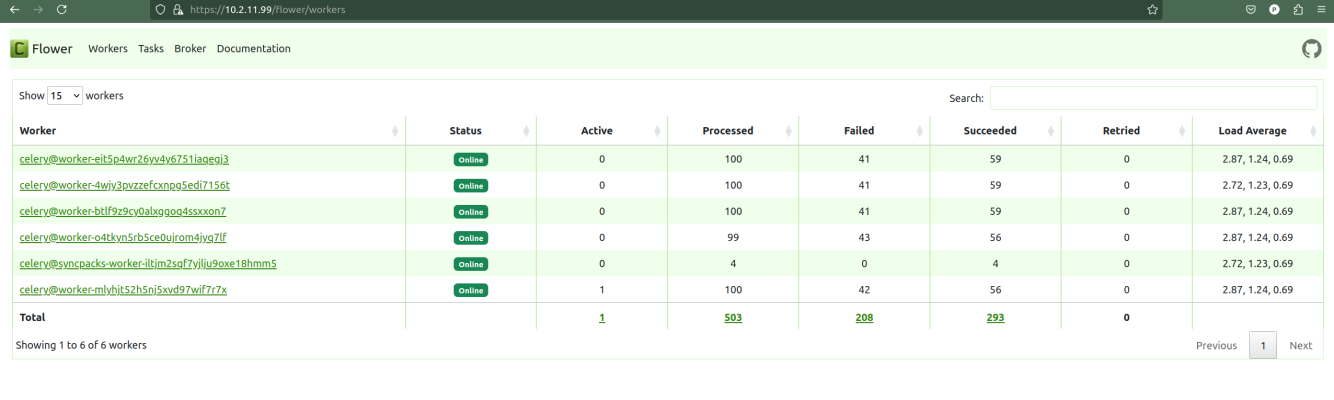The width and height of the screenshot is (1334, 400).
Task: Open the GitHub repository icon link
Action: click(1311, 49)
